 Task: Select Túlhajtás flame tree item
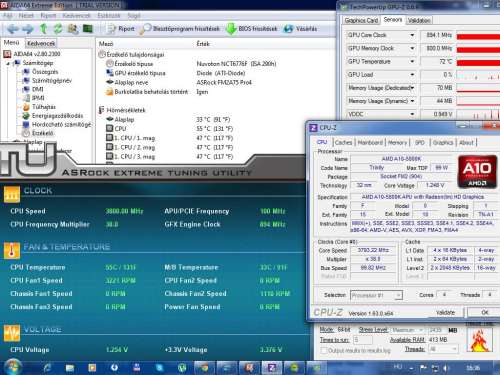point(39,107)
